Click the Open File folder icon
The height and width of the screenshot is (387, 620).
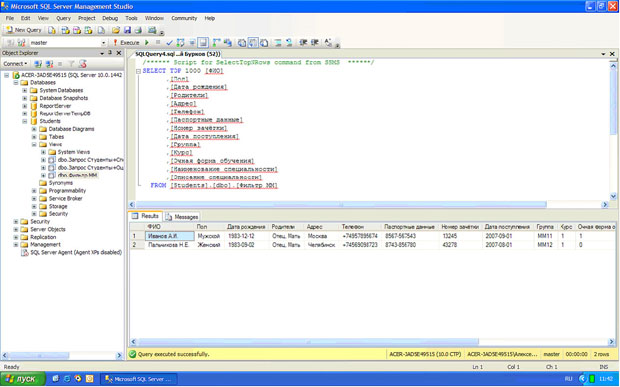pyautogui.click(x=116, y=30)
